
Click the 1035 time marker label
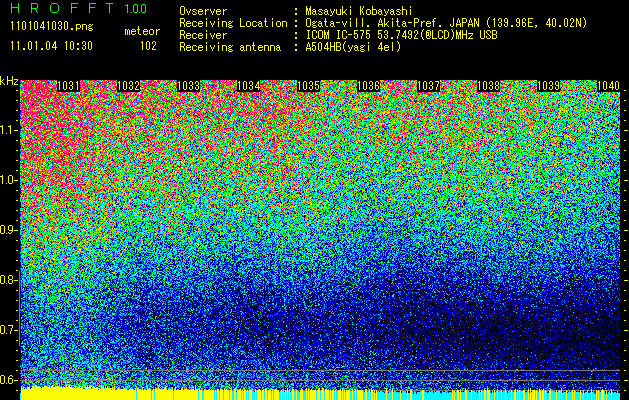point(308,86)
